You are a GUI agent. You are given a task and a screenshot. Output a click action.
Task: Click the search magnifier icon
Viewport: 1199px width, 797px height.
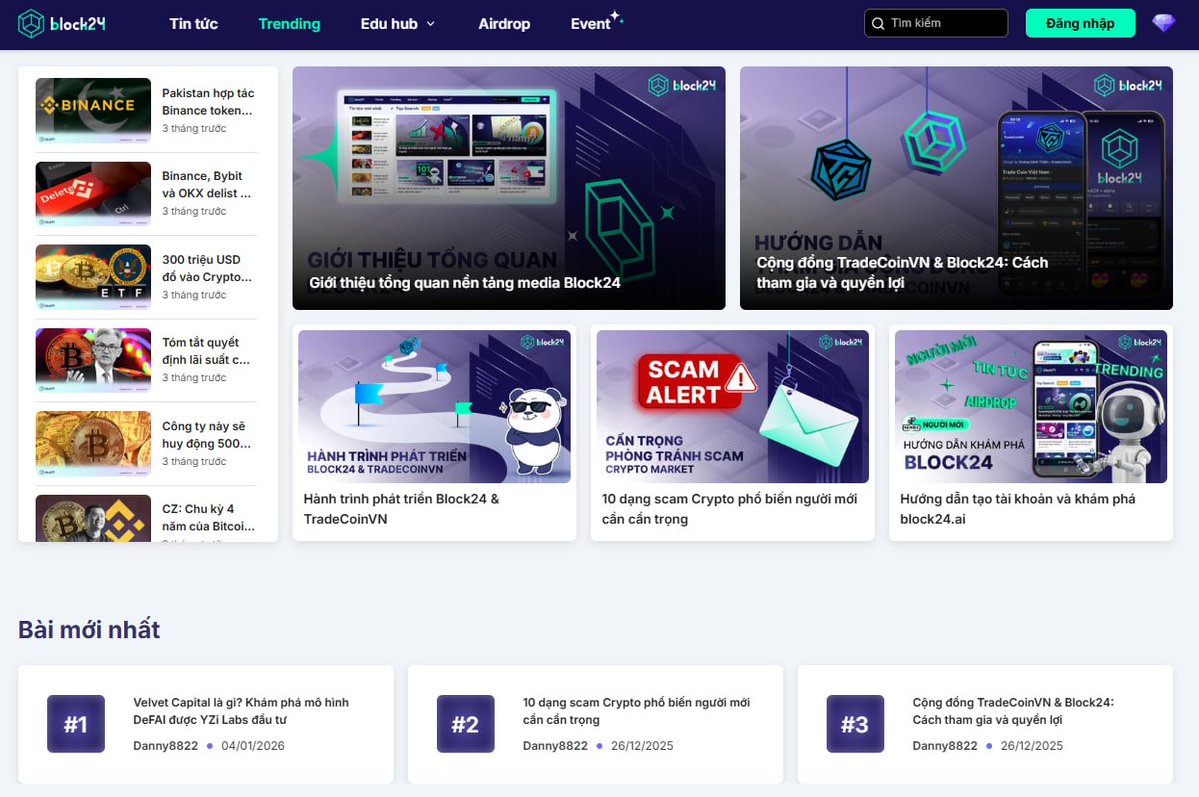pyautogui.click(x=878, y=24)
